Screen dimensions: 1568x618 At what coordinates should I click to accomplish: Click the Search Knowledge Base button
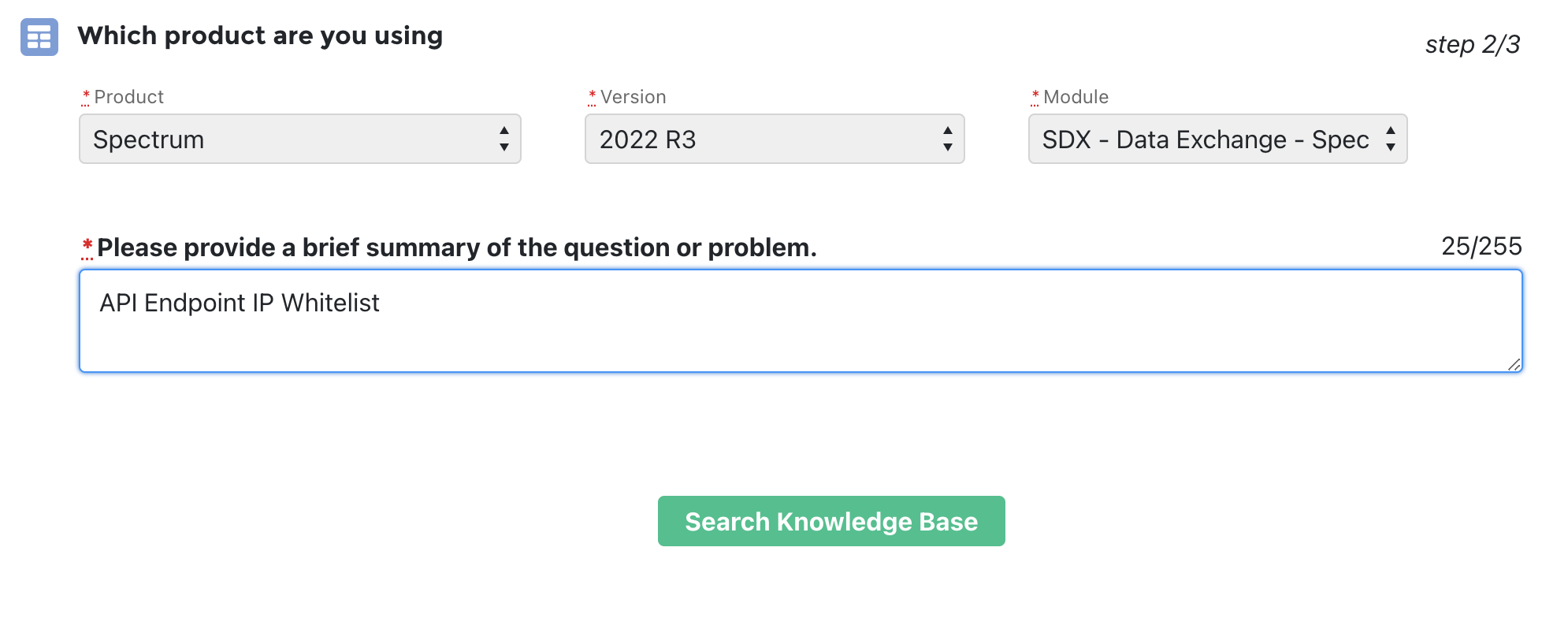[831, 521]
